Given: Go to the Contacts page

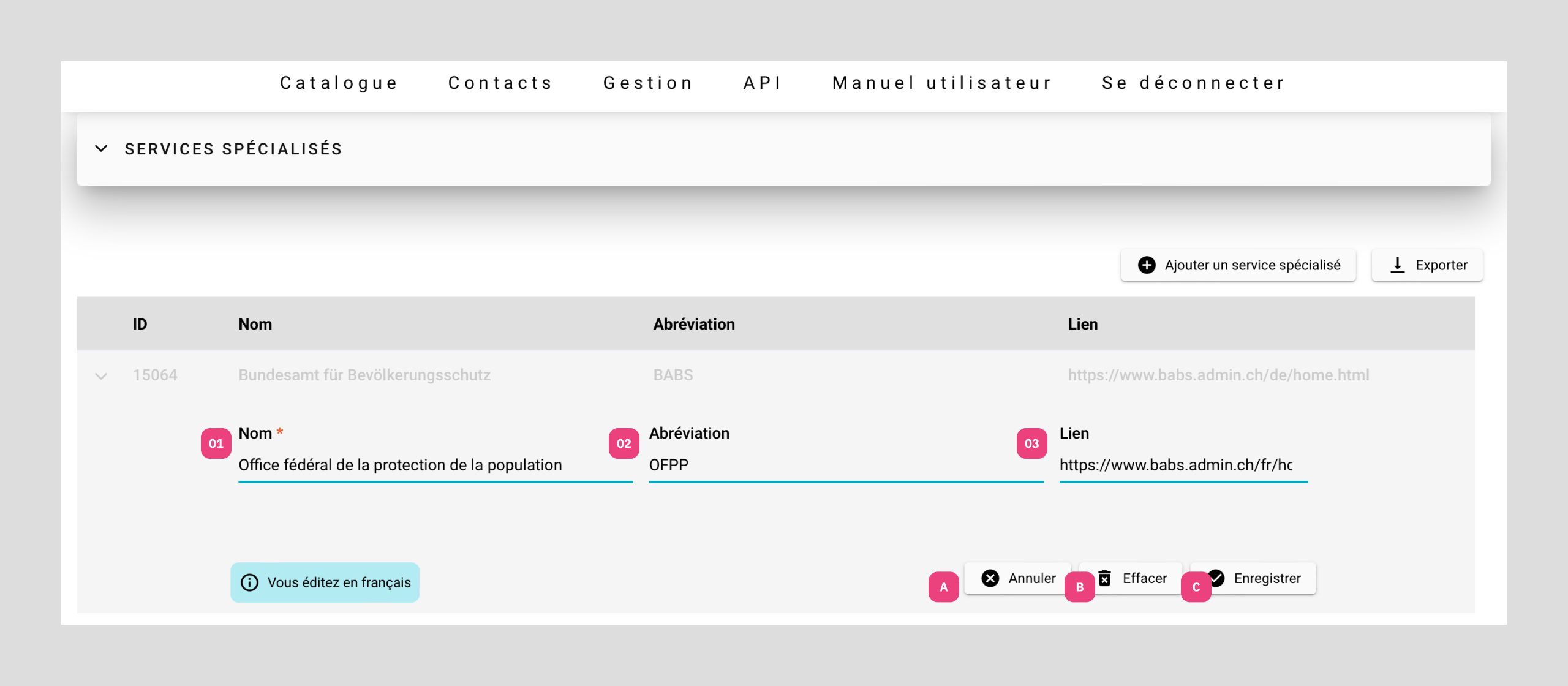Looking at the screenshot, I should [500, 83].
